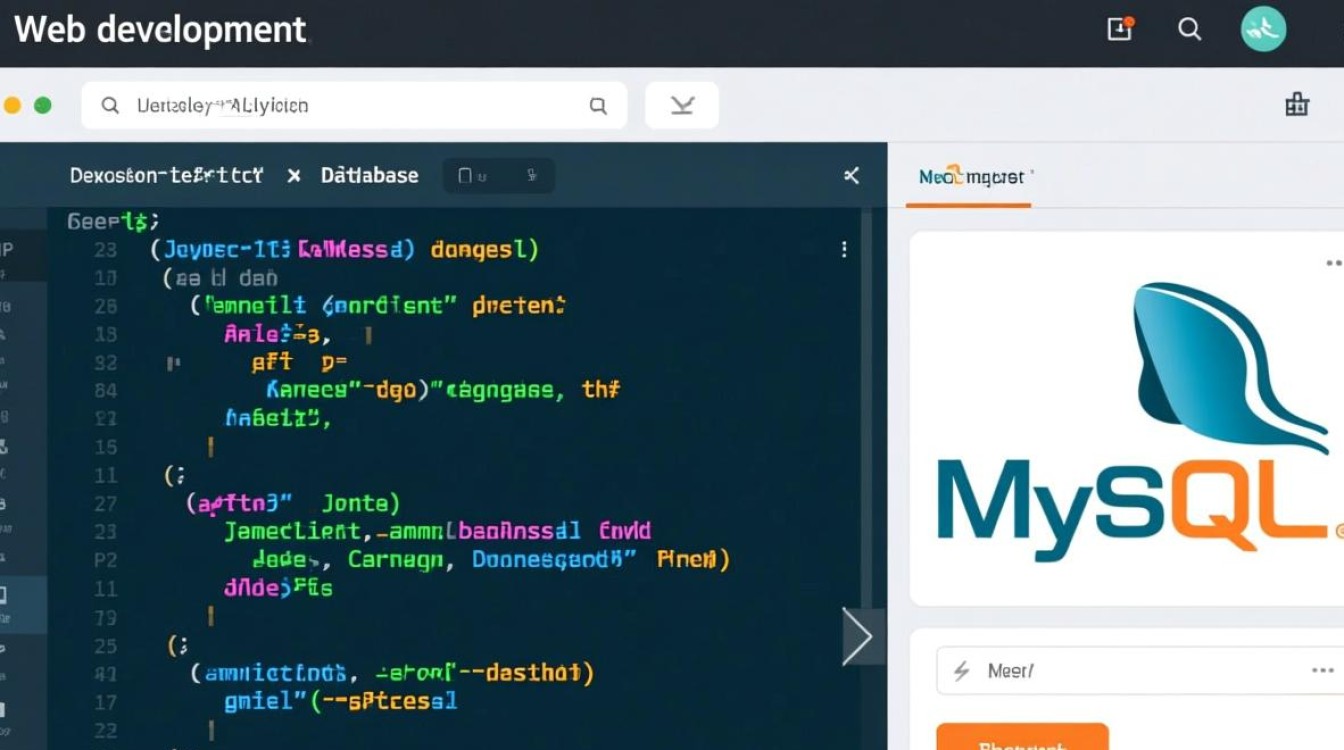Open the vertical ellipsis menu in the editor

click(x=844, y=250)
